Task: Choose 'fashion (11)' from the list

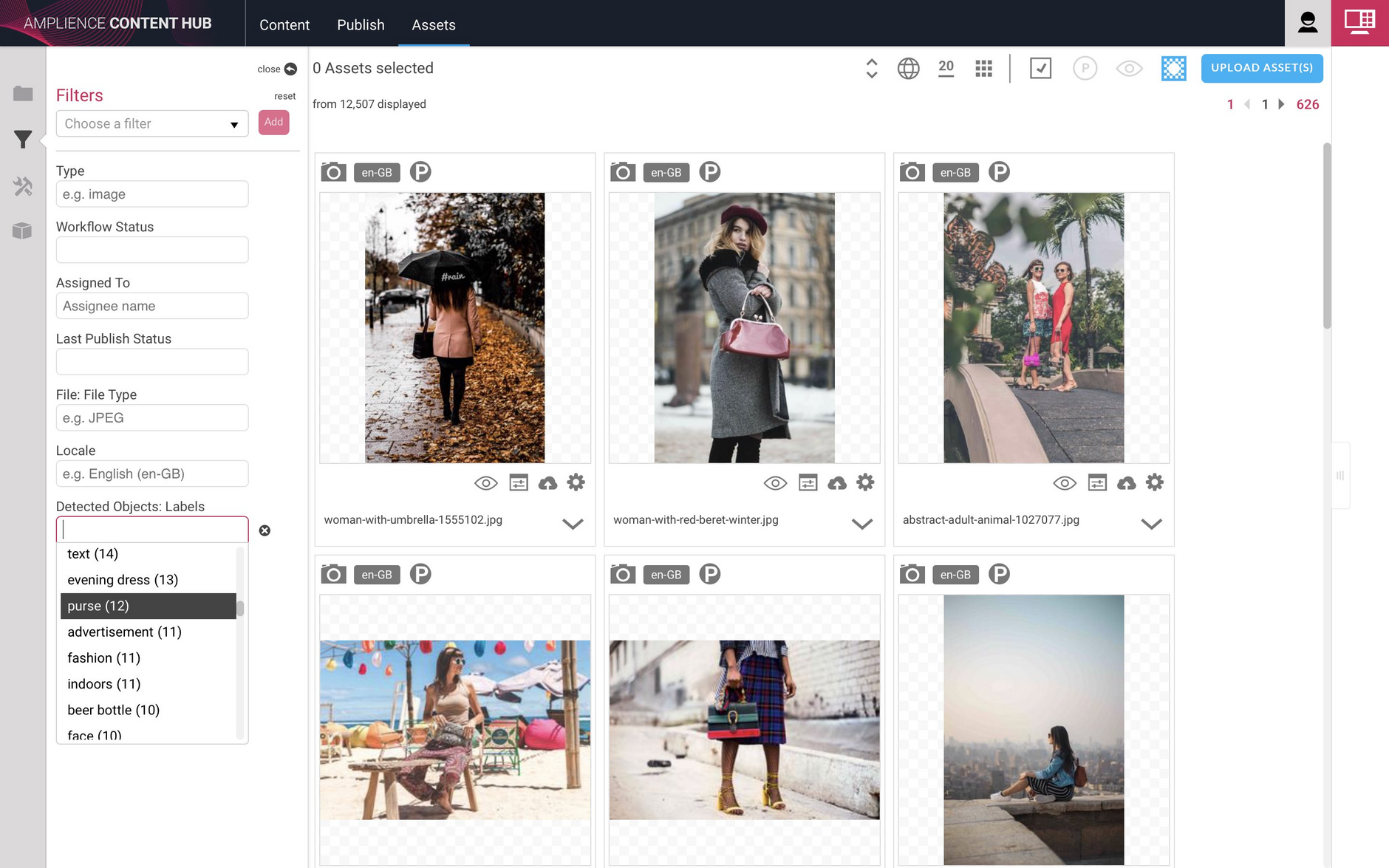Action: point(149,658)
